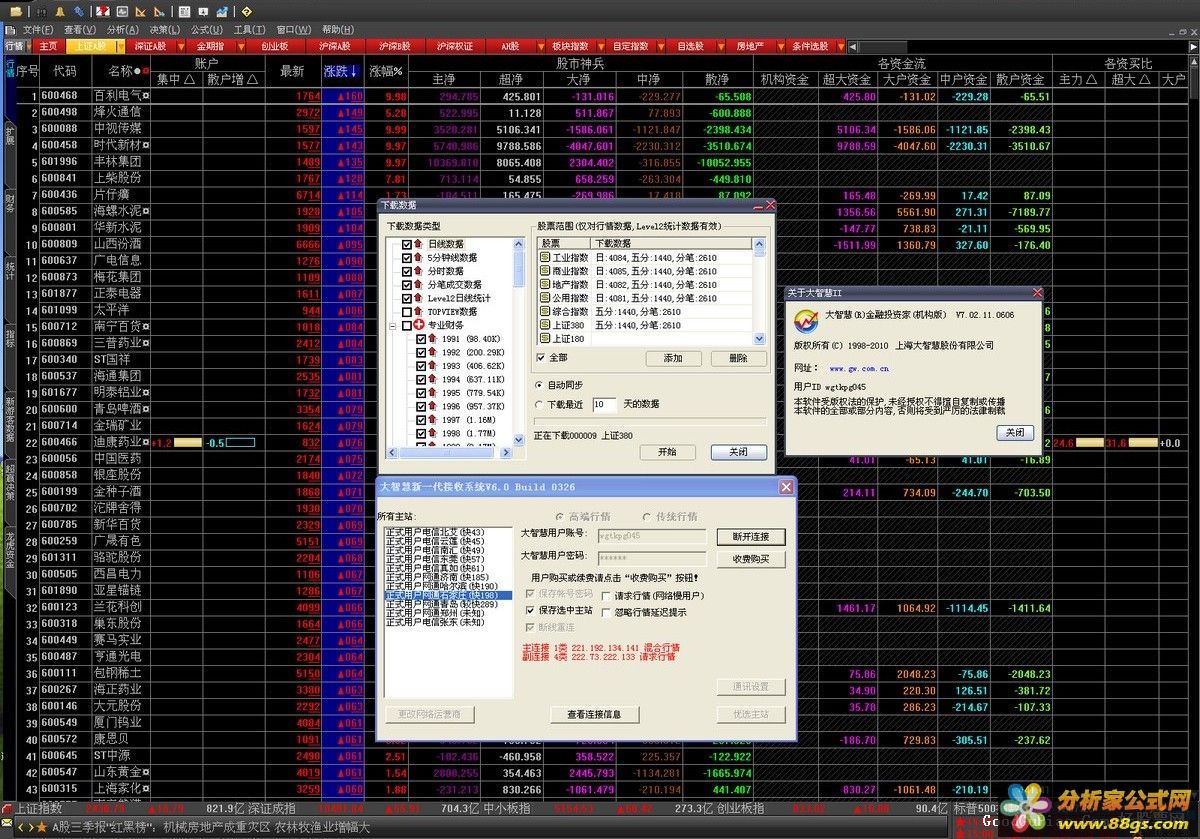
Task: Click the S icon beside 地产指数
Action: (545, 284)
